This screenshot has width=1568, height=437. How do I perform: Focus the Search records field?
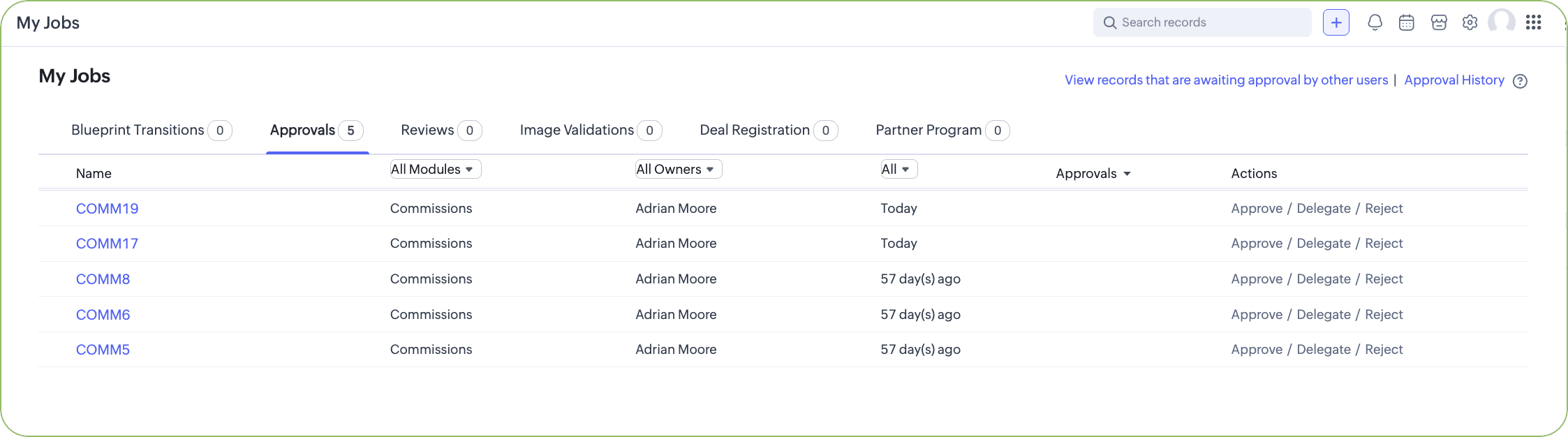click(x=1202, y=22)
